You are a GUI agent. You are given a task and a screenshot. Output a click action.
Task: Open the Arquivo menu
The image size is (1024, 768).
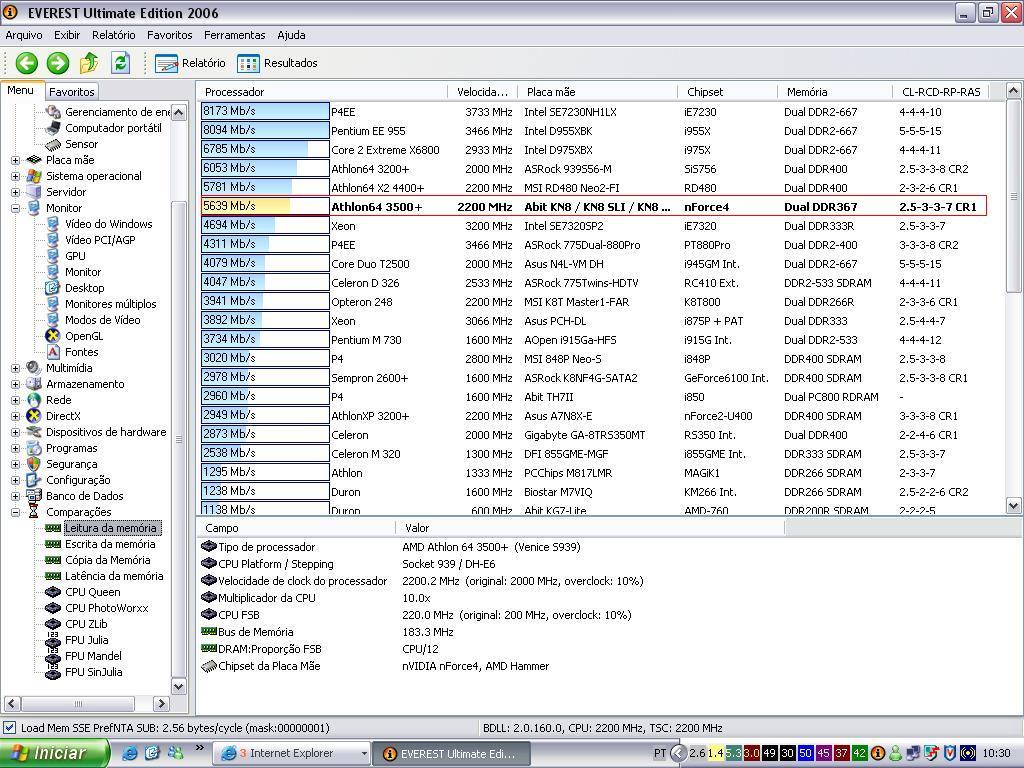24,35
